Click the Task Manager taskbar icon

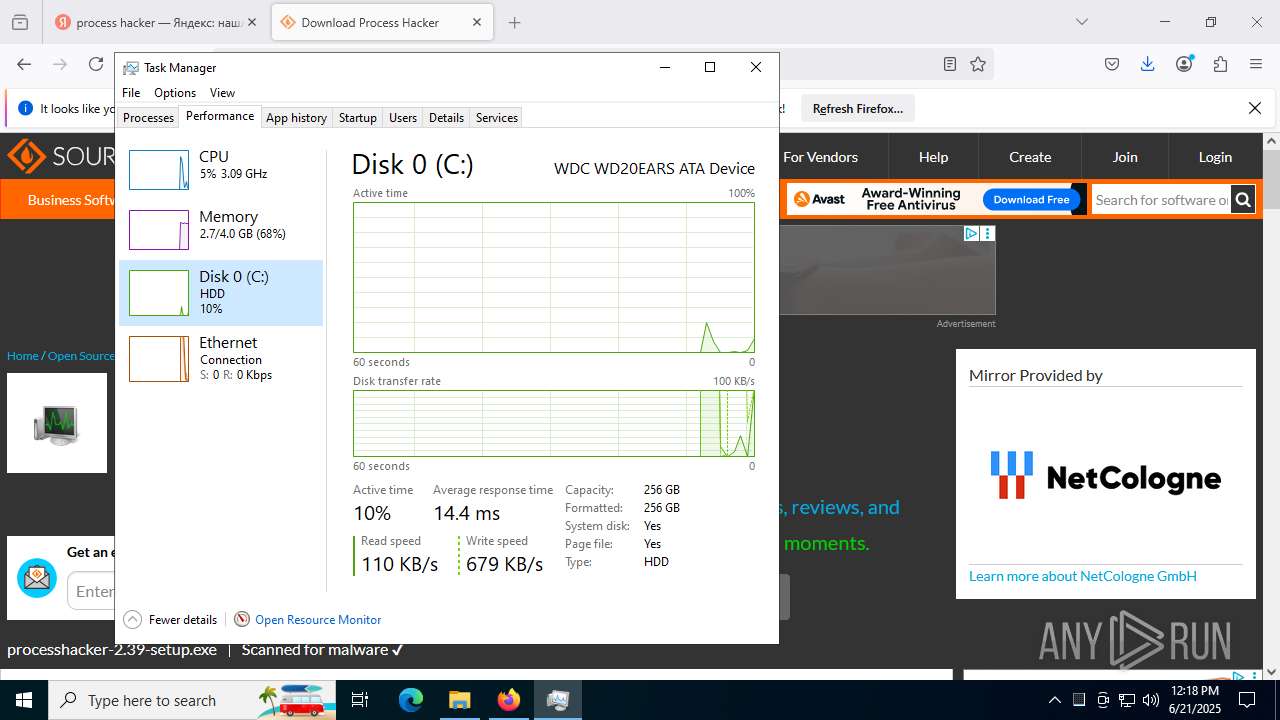[557, 700]
